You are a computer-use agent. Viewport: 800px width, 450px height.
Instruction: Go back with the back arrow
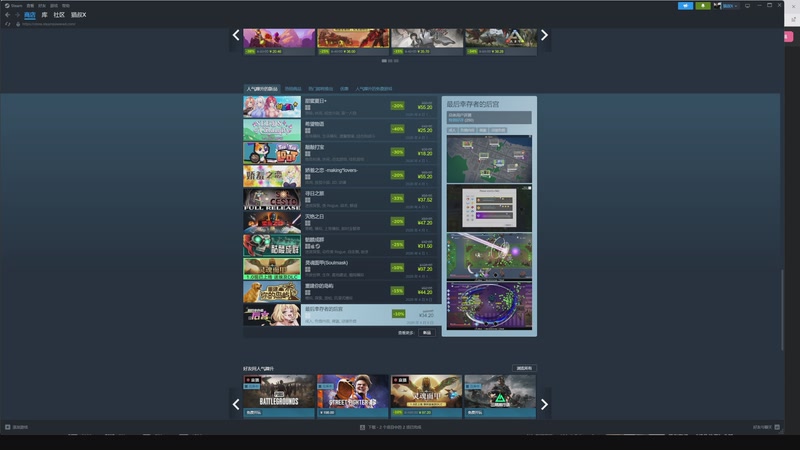click(x=7, y=15)
